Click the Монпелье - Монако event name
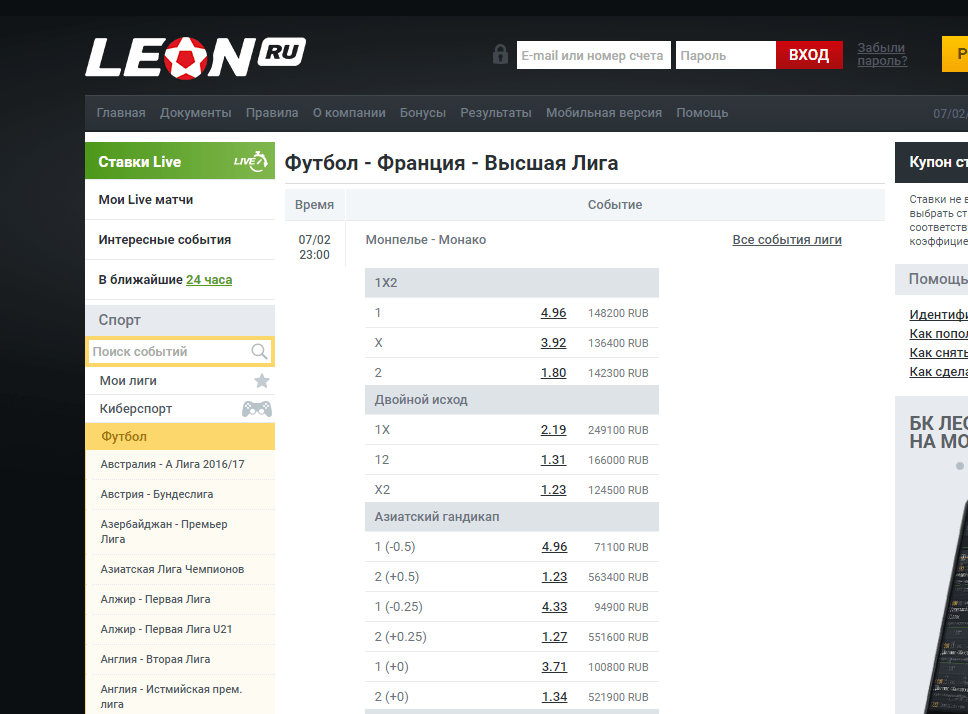The height and width of the screenshot is (714, 968). coord(425,239)
